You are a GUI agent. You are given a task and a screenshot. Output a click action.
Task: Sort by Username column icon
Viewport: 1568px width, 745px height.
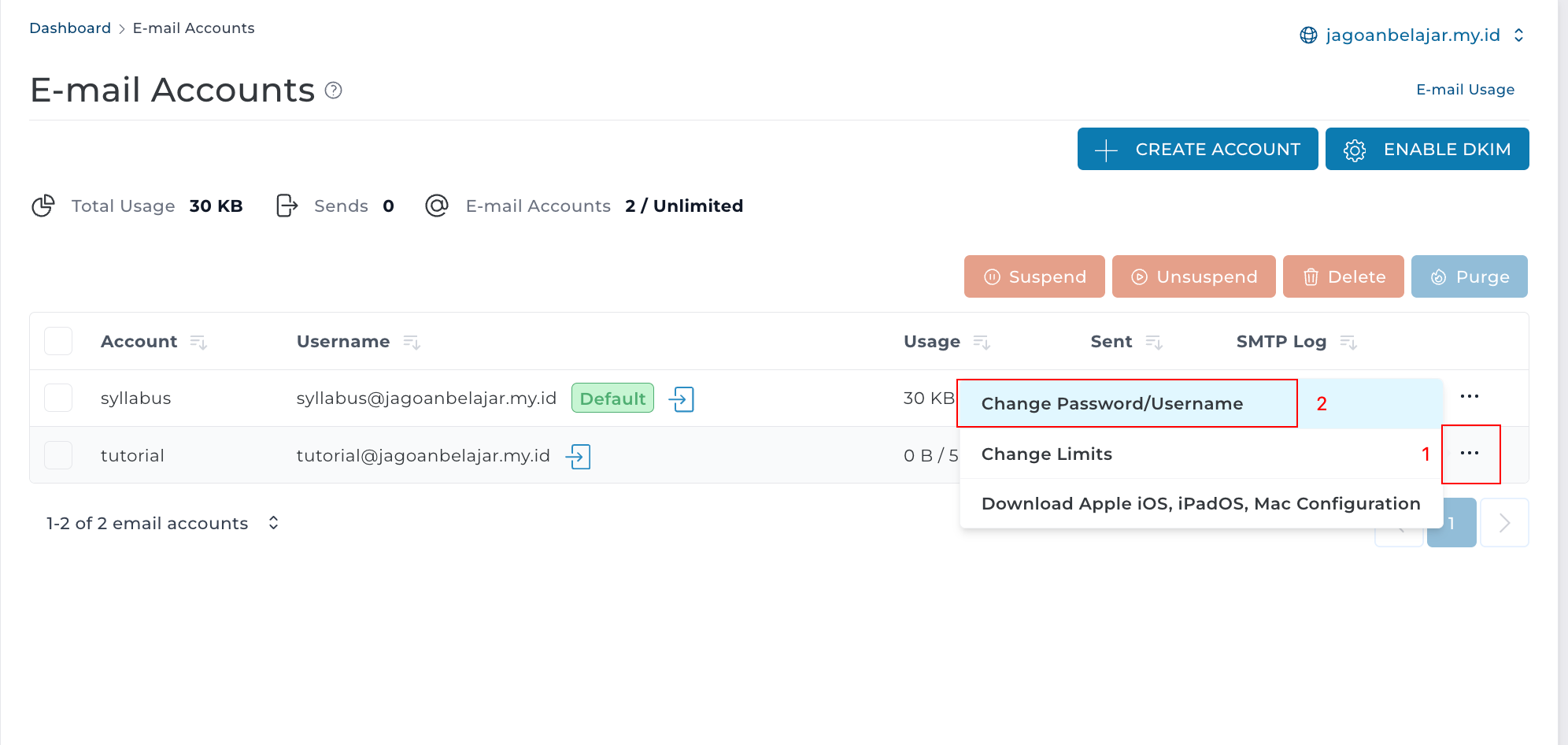(x=412, y=342)
